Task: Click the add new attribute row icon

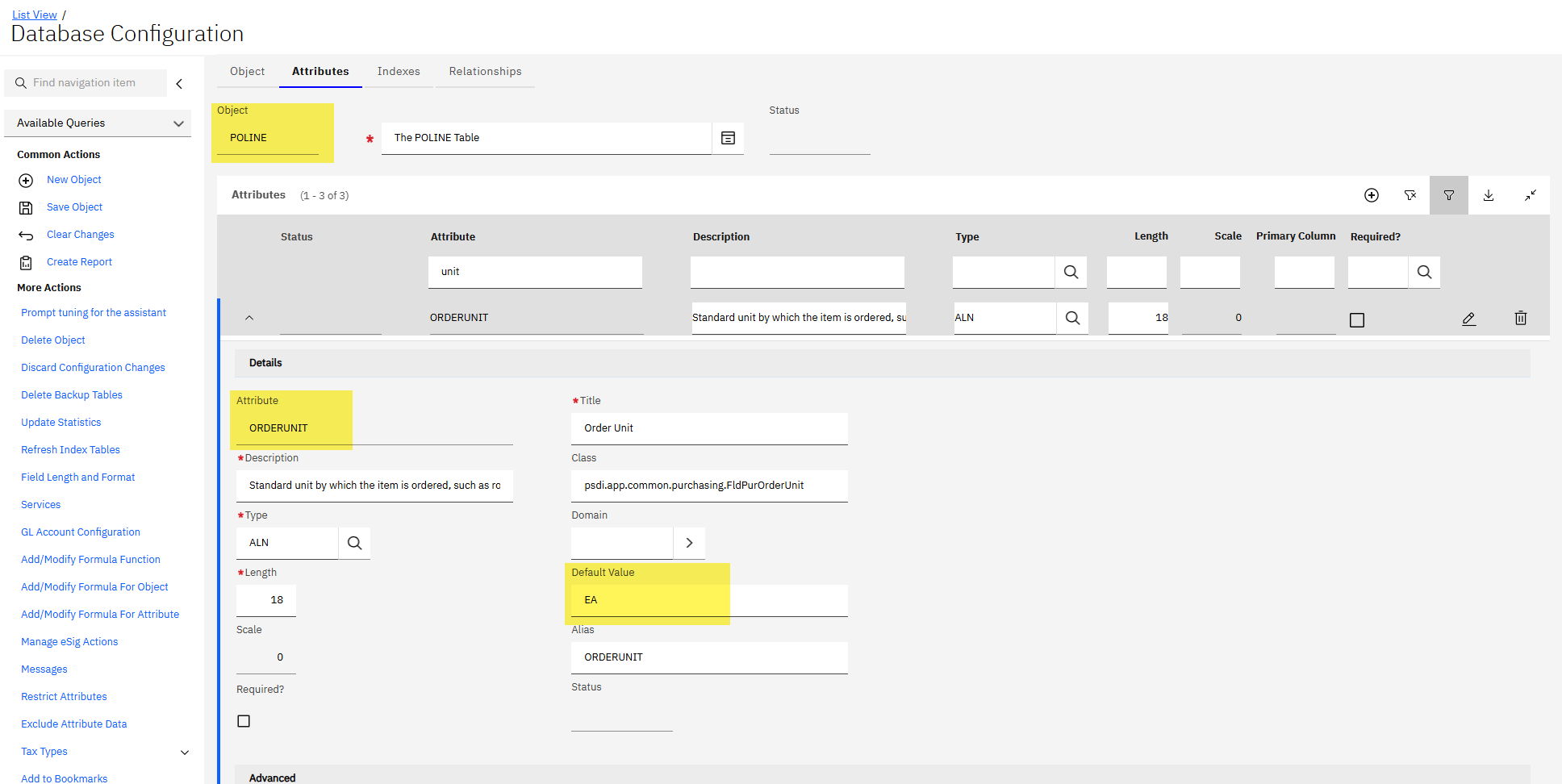Action: (1371, 195)
